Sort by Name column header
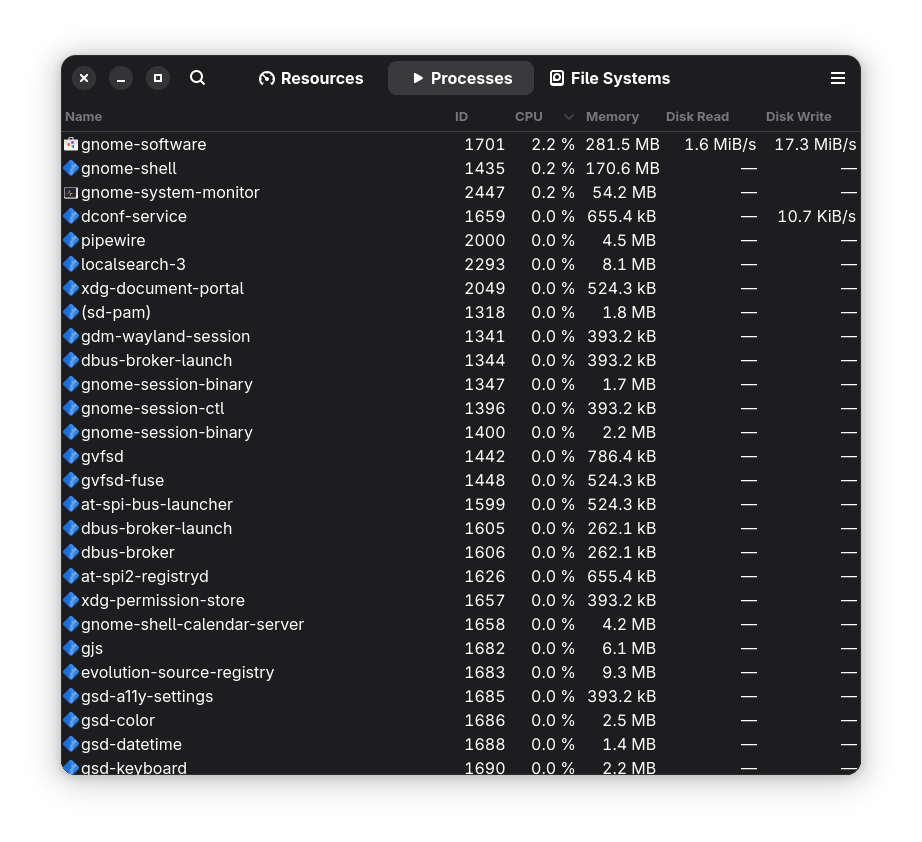Screen dimensions: 922x842 83,116
